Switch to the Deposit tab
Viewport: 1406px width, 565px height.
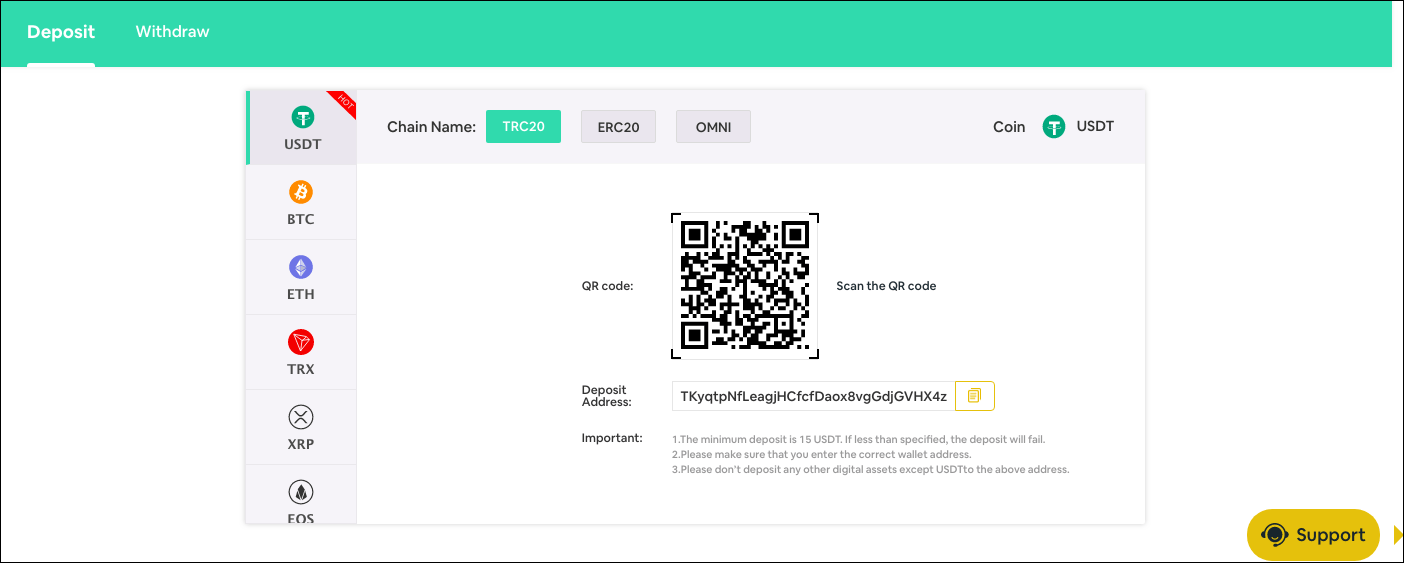[61, 32]
